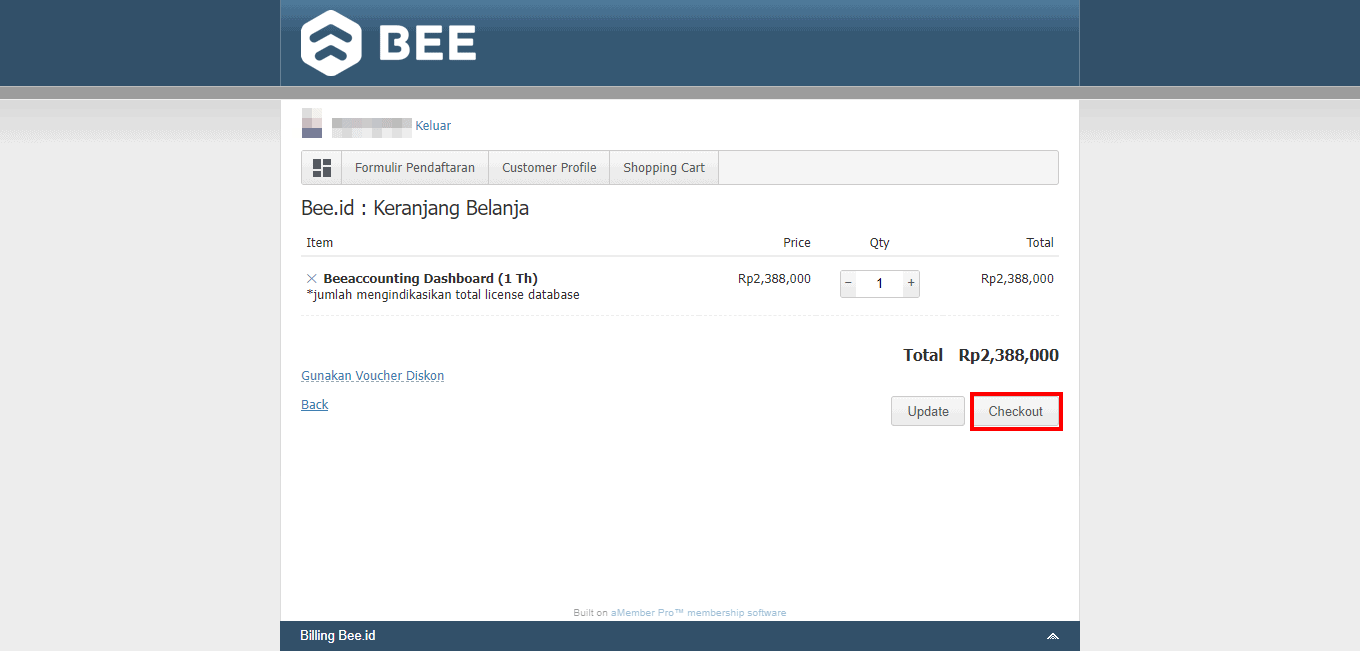Click the bold grand Total Rp2,388,000 amount
1360x651 pixels.
[1008, 355]
